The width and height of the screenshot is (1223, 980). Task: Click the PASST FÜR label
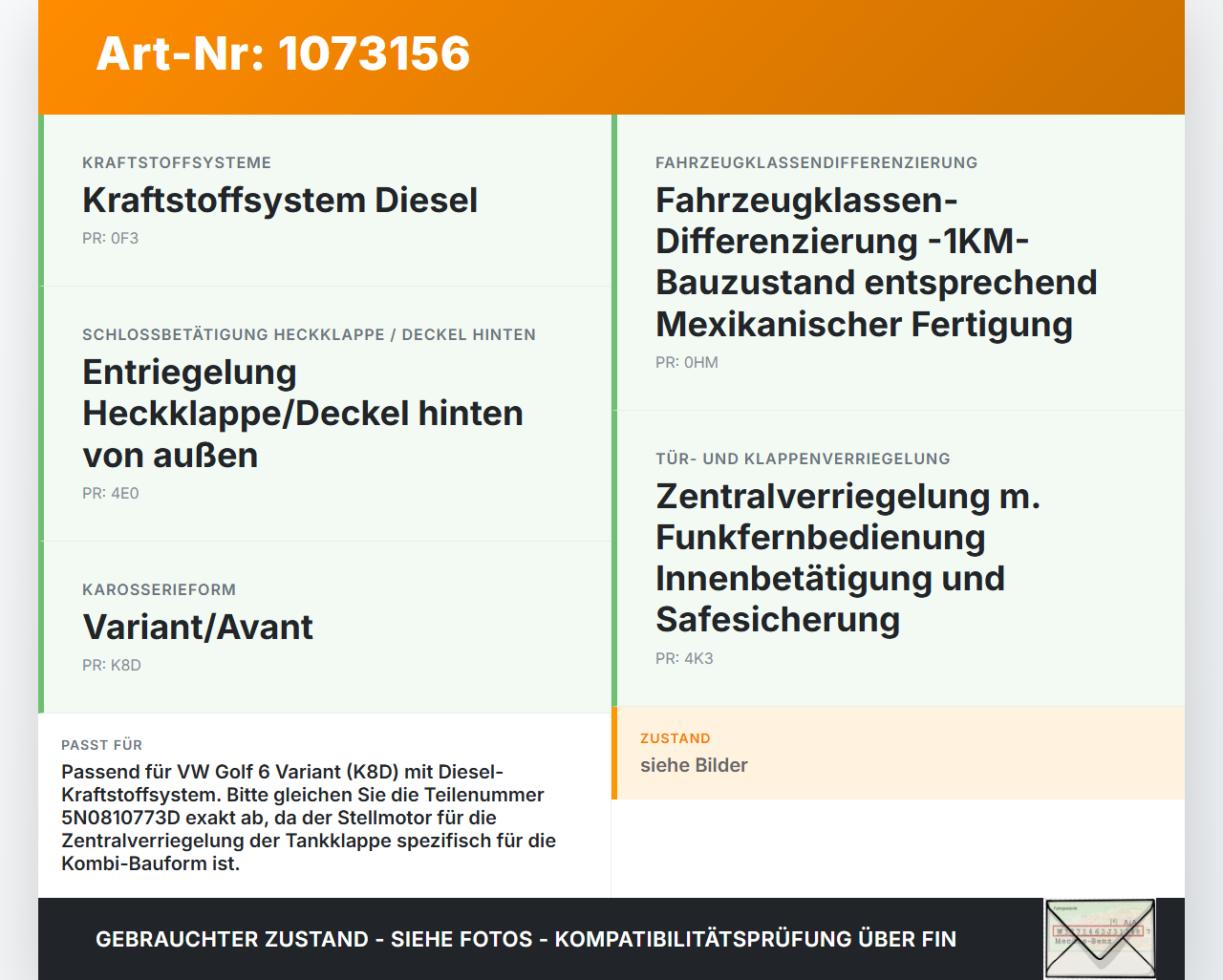tap(101, 745)
